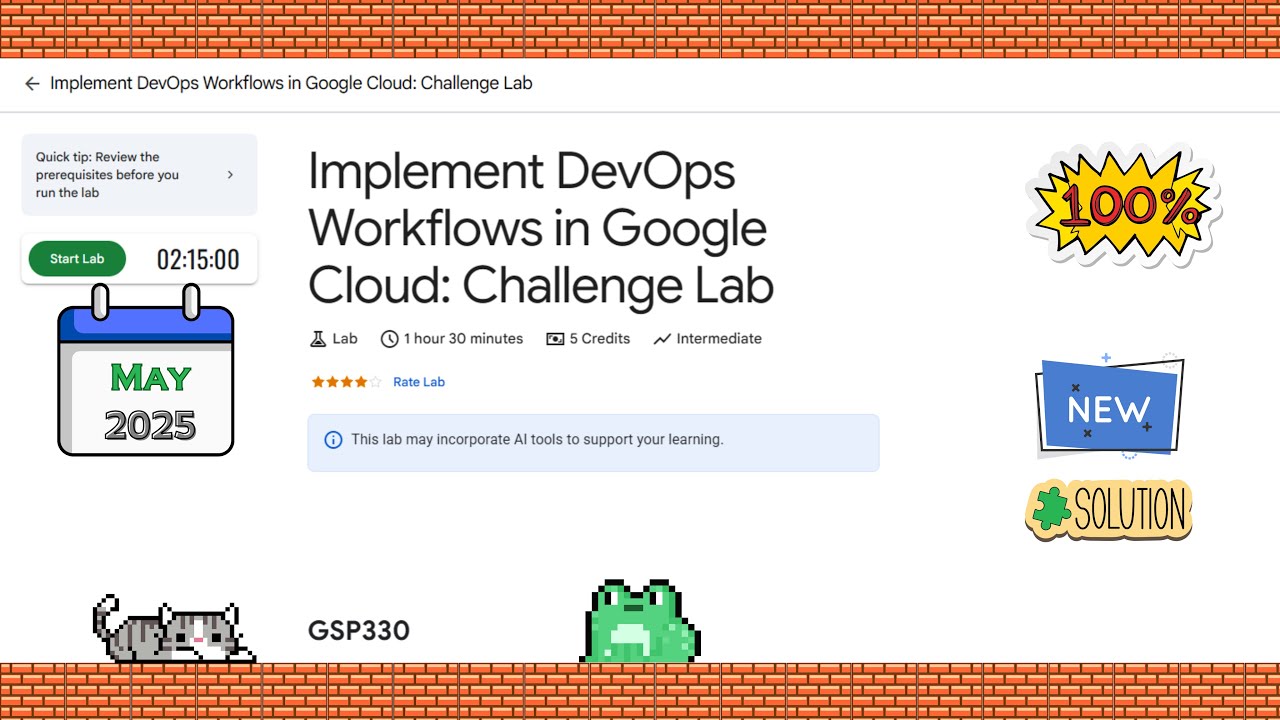Click the Quick tip card text
The image size is (1280, 720).
point(108,175)
